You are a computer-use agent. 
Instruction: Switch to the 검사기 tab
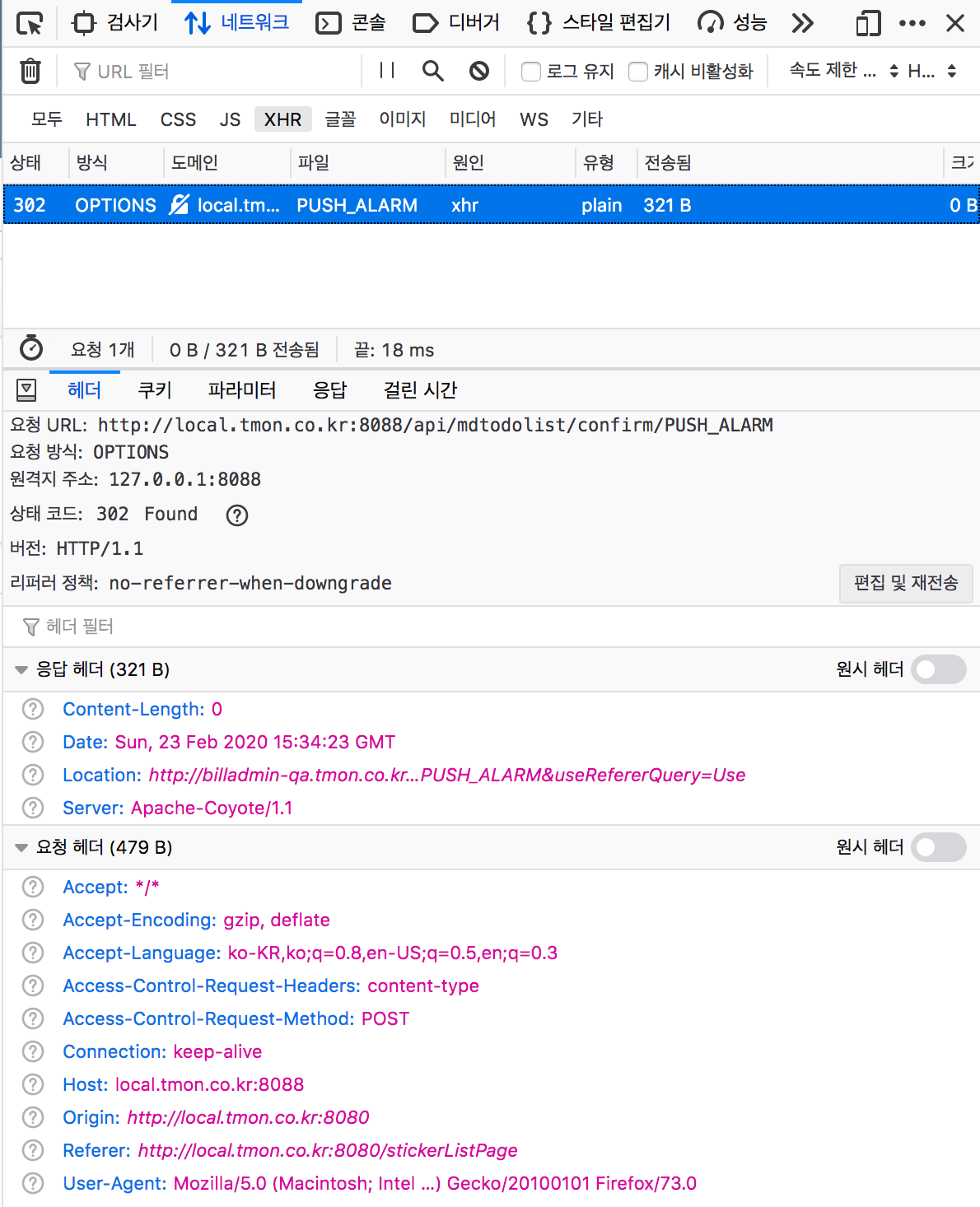tap(114, 23)
